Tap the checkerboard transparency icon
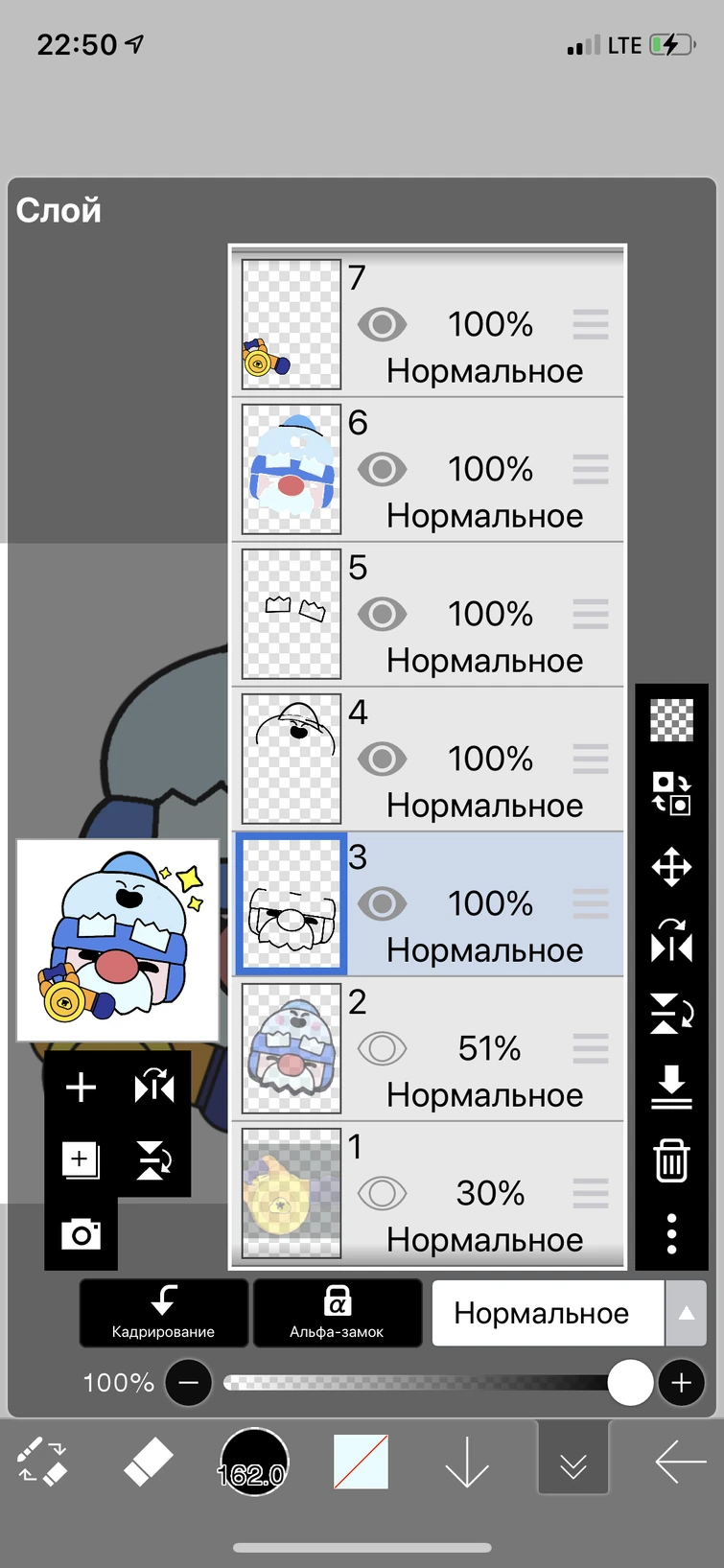724x1568 pixels. pos(671,720)
